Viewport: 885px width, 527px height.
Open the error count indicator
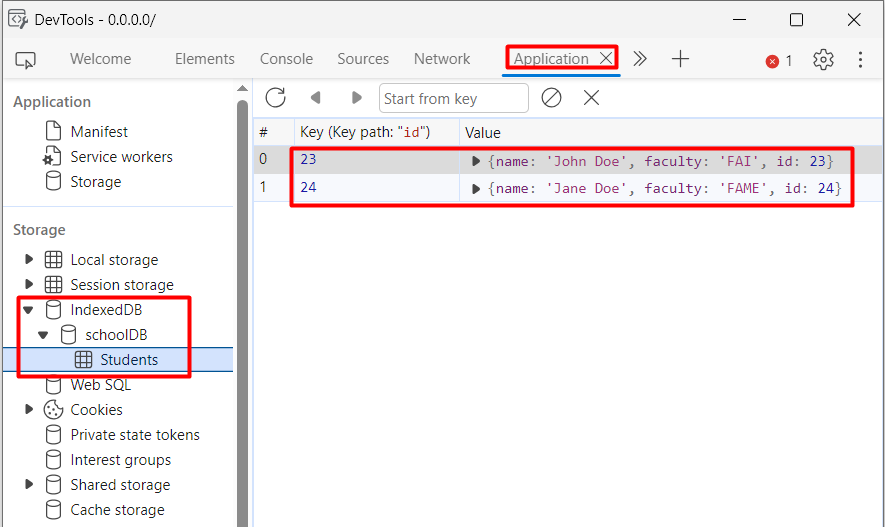779,61
